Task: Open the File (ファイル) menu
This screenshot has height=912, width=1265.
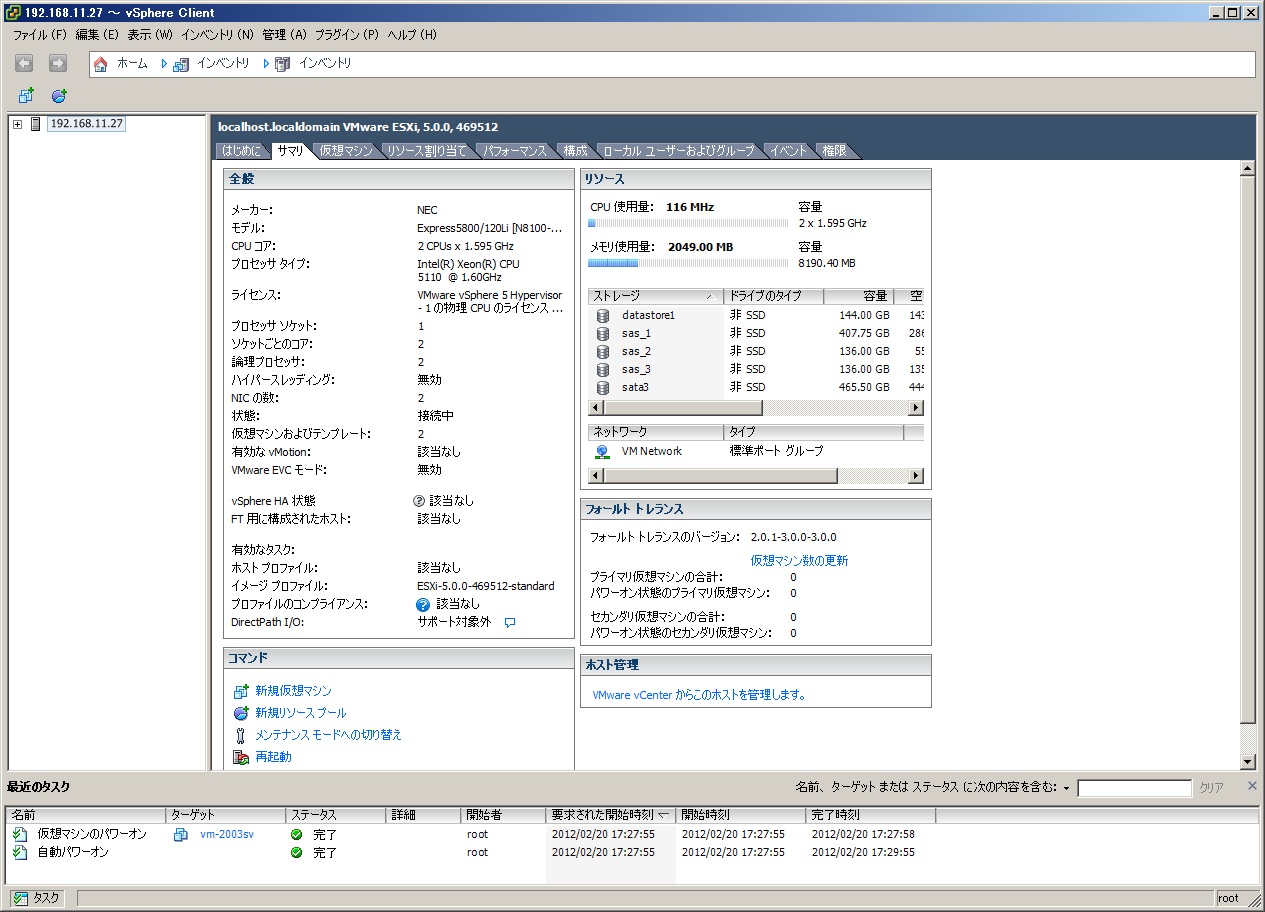Action: click(39, 34)
